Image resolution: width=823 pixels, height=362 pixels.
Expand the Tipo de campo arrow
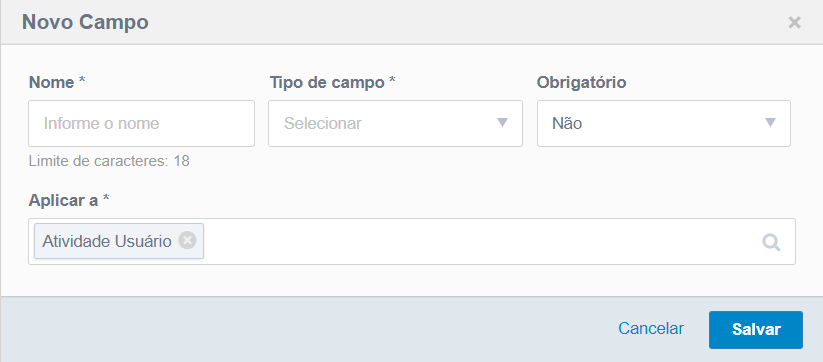click(502, 123)
